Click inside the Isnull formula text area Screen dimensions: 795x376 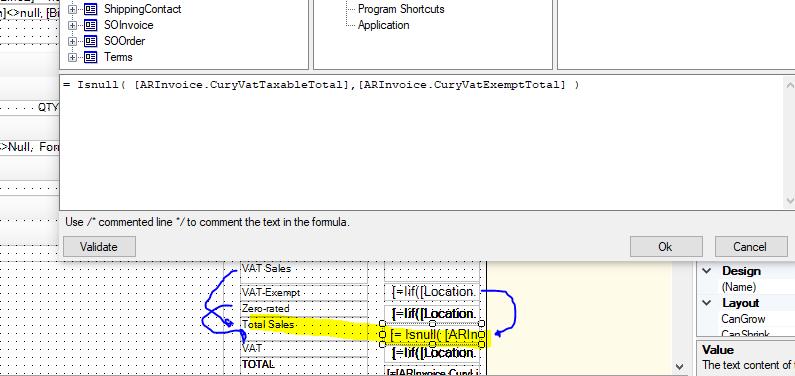click(x=421, y=142)
